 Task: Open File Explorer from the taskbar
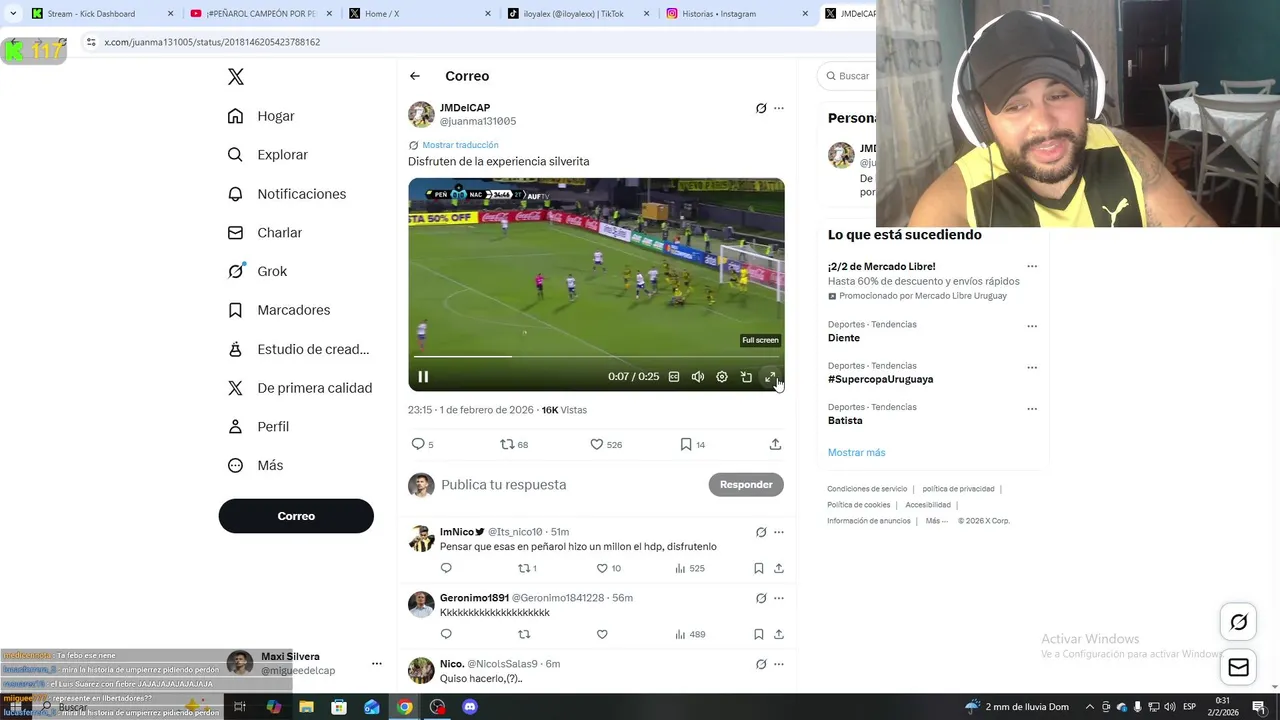point(307,707)
